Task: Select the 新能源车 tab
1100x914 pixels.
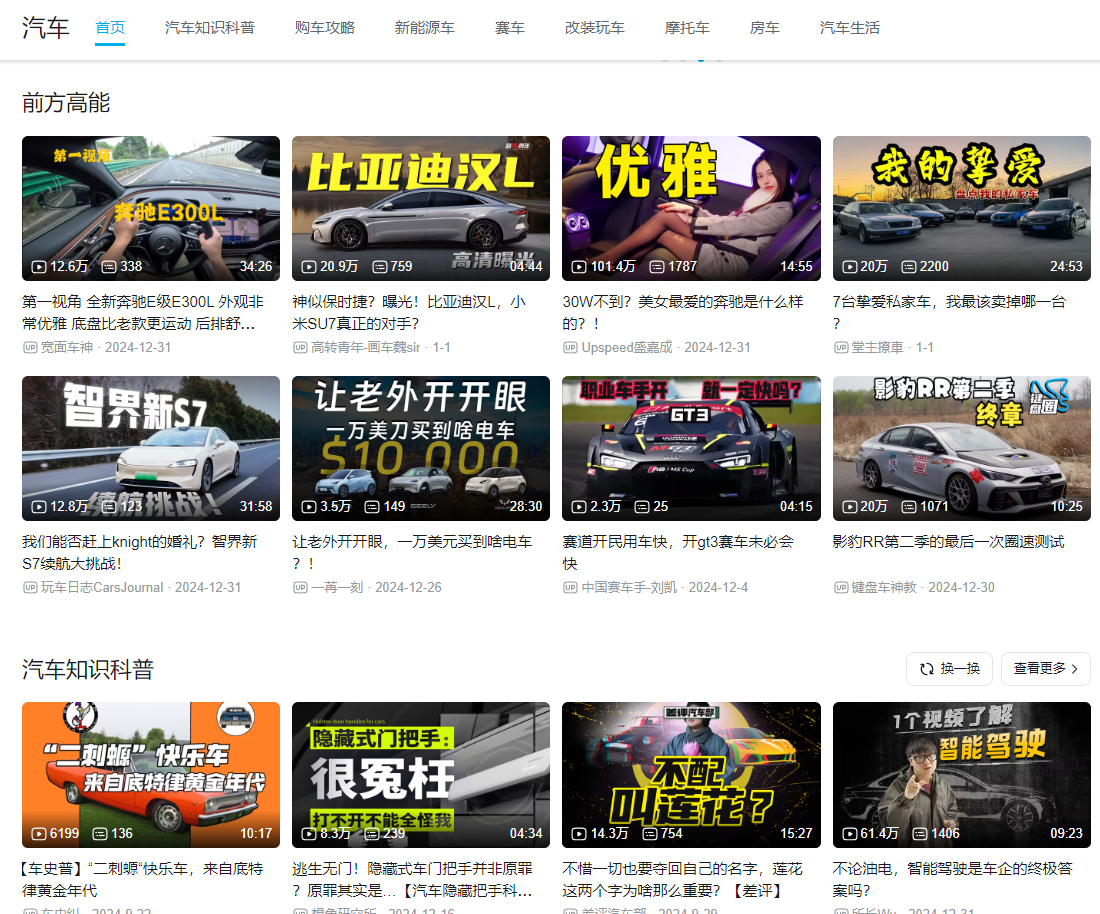Action: (x=424, y=28)
